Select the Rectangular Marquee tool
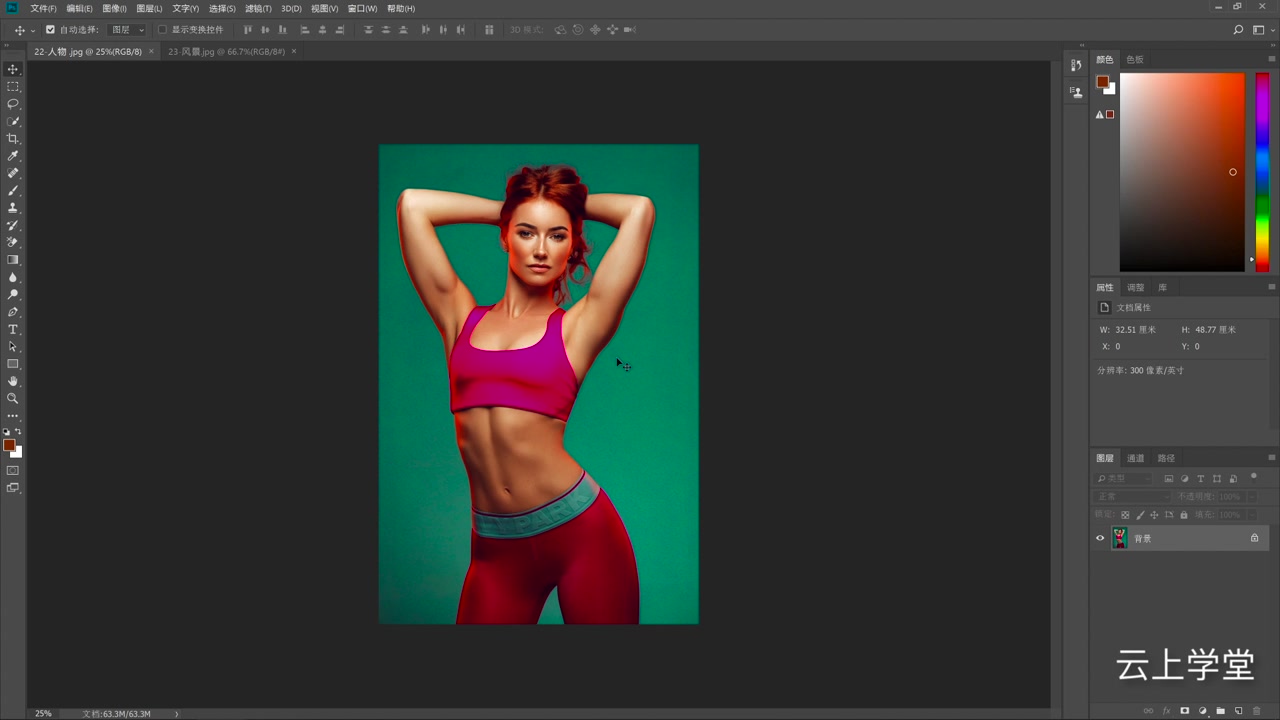Viewport: 1280px width, 720px height. 13,87
